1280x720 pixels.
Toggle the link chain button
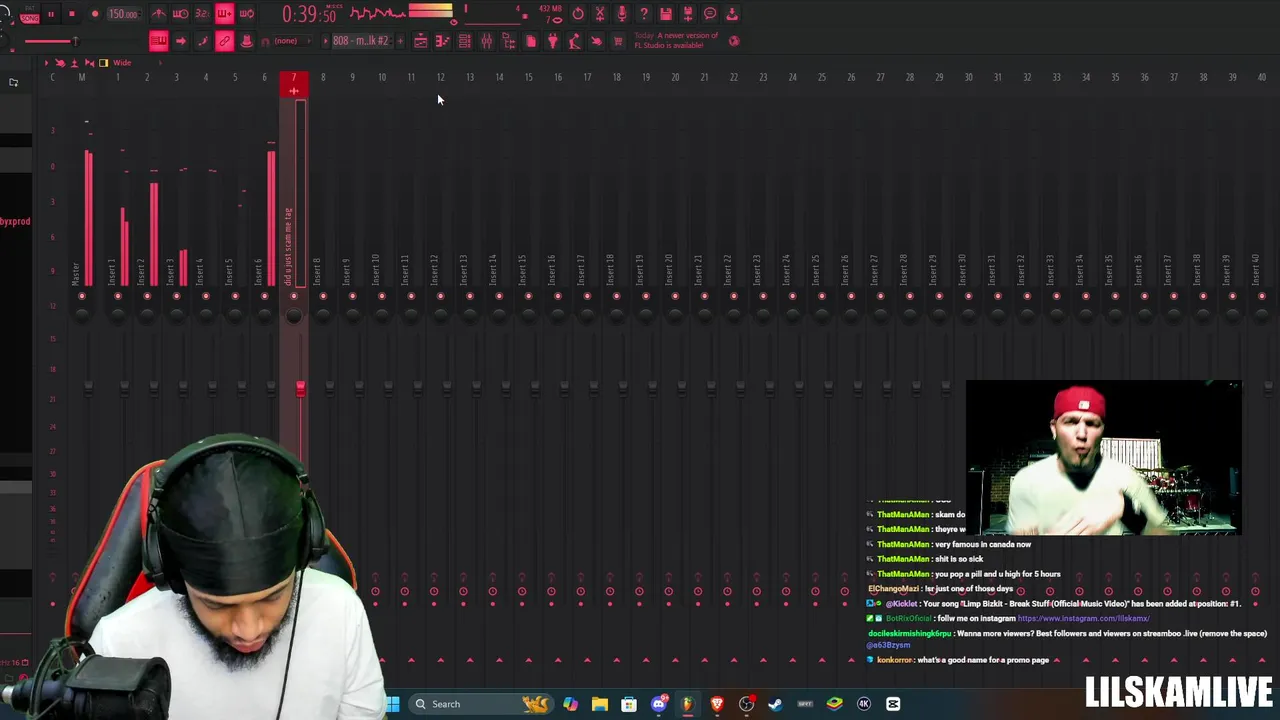pos(224,41)
